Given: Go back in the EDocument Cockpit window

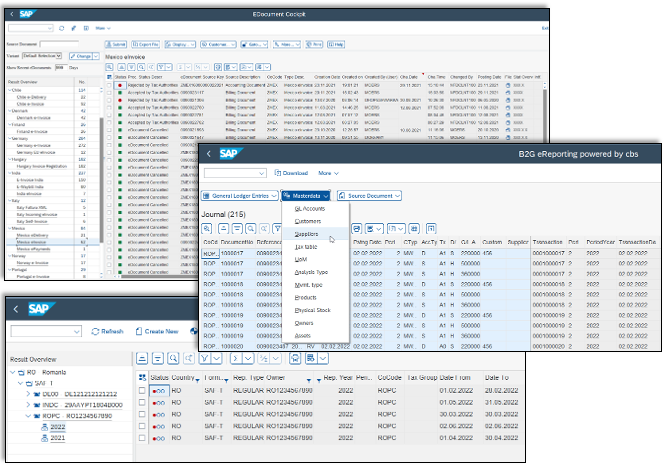Looking at the screenshot, I should pyautogui.click(x=11, y=14).
